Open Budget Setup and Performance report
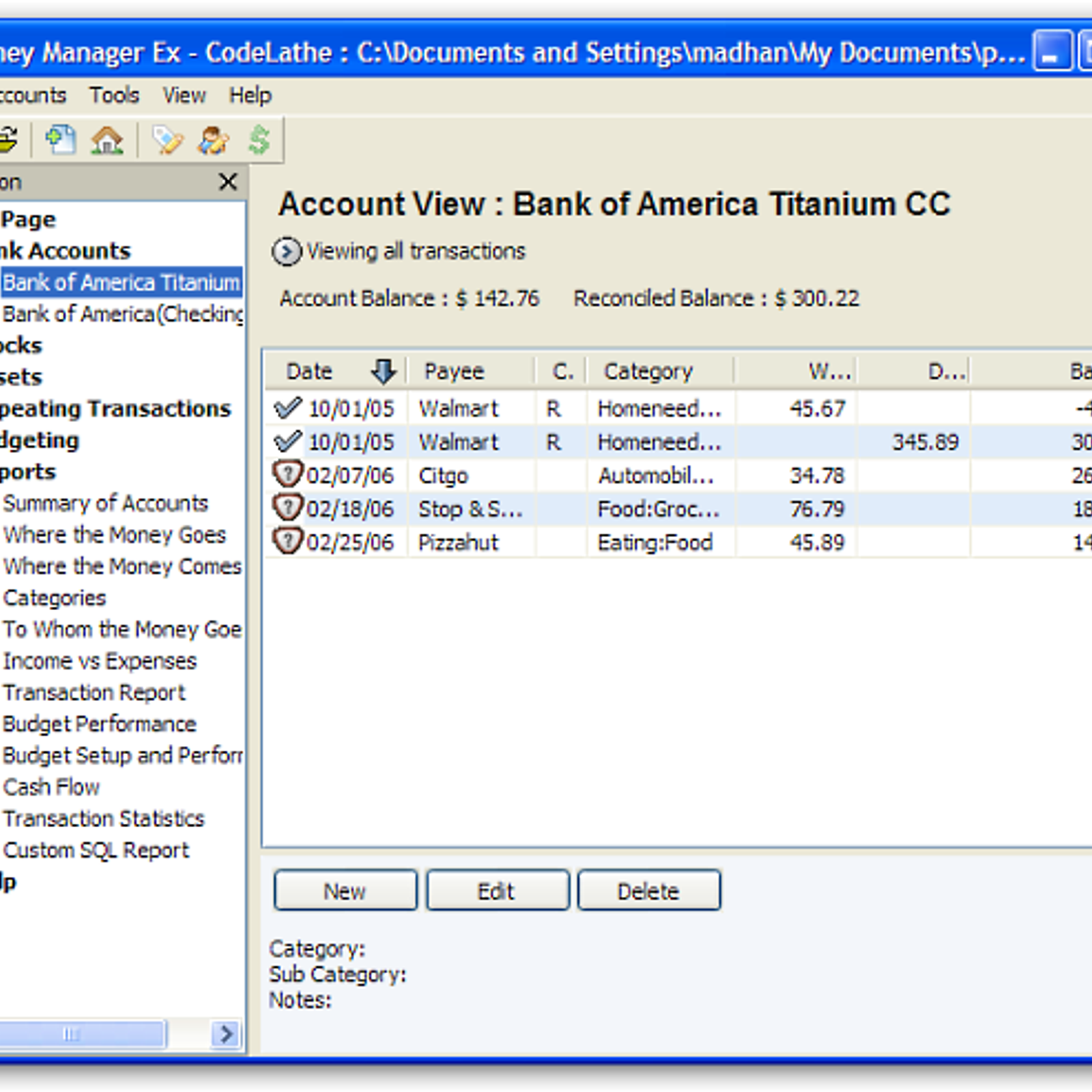The width and height of the screenshot is (1092, 1092). [x=123, y=755]
